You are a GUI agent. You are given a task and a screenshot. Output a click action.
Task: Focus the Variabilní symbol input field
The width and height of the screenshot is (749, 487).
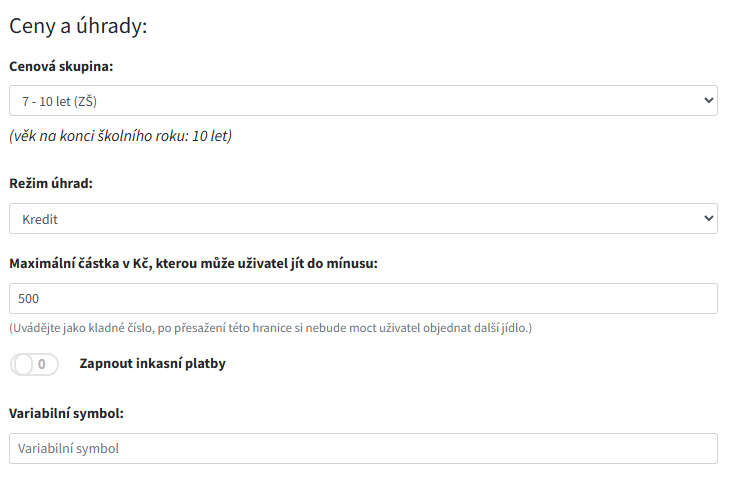point(362,448)
